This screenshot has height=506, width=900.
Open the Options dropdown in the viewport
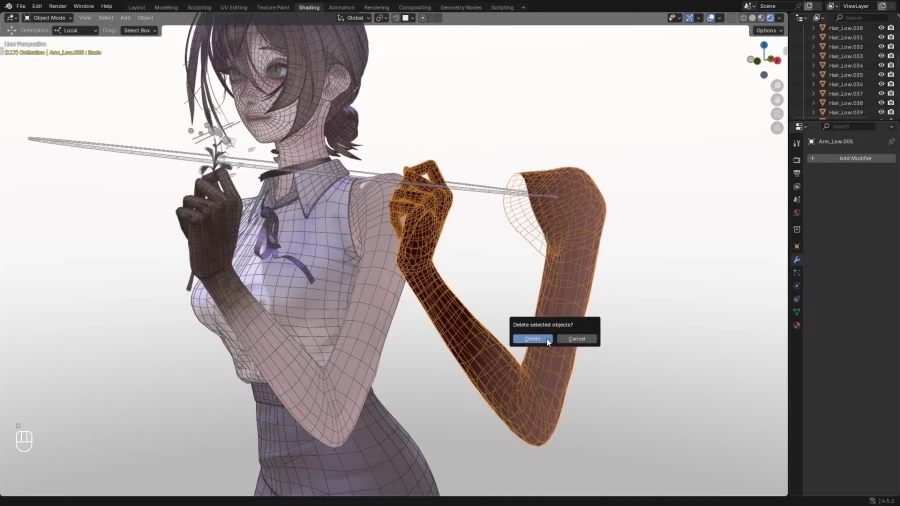pyautogui.click(x=769, y=30)
